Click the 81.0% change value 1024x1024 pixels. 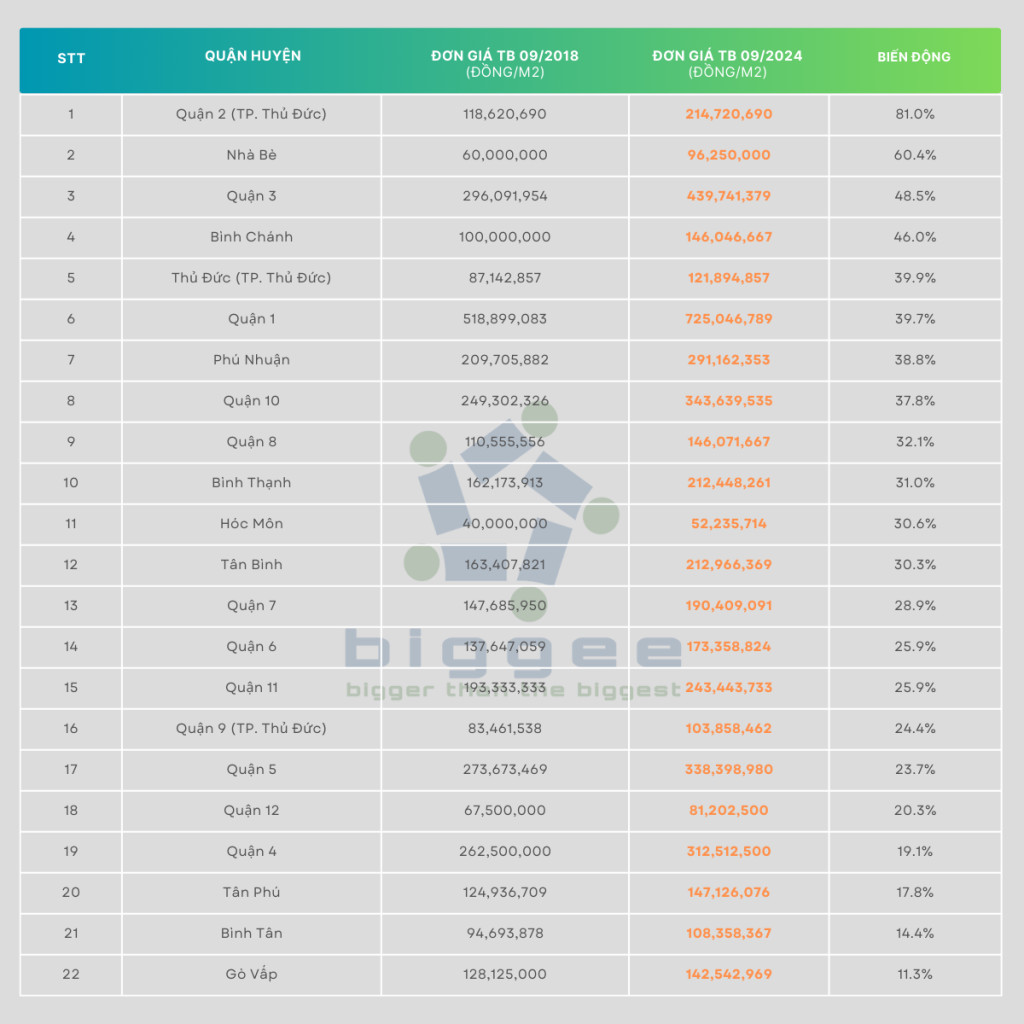click(915, 114)
